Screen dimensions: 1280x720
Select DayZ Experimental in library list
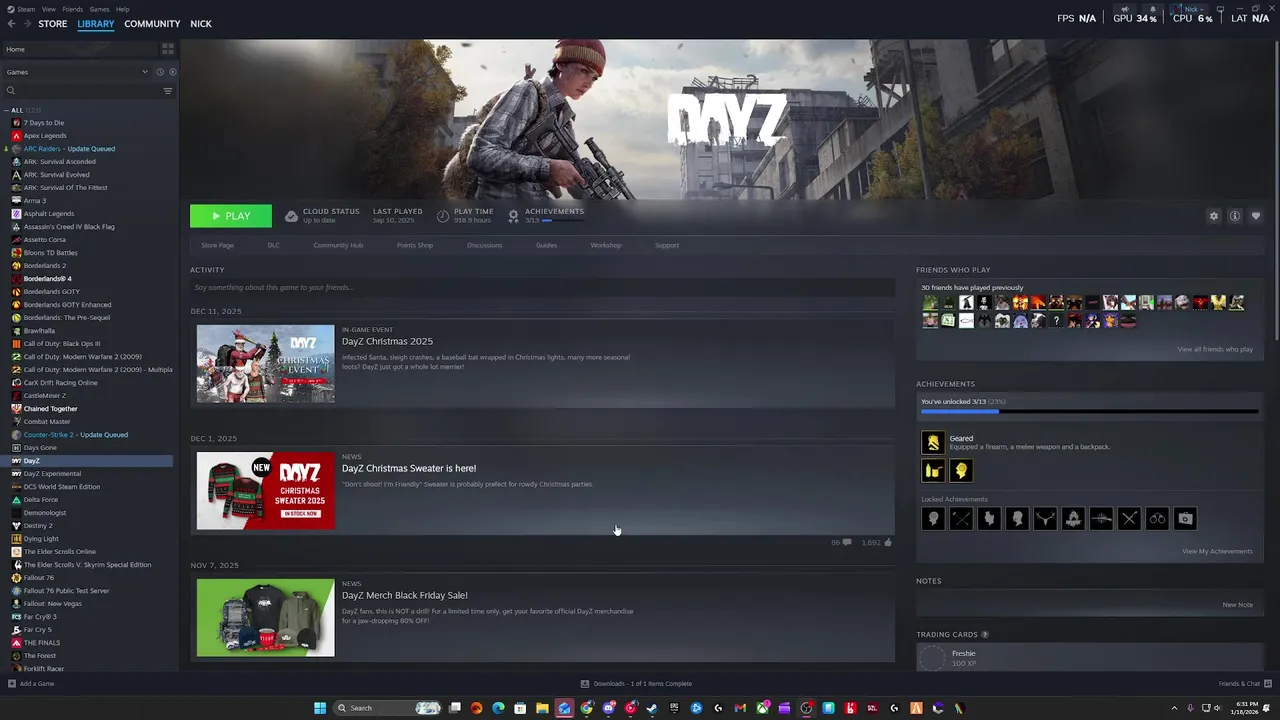pos(52,474)
